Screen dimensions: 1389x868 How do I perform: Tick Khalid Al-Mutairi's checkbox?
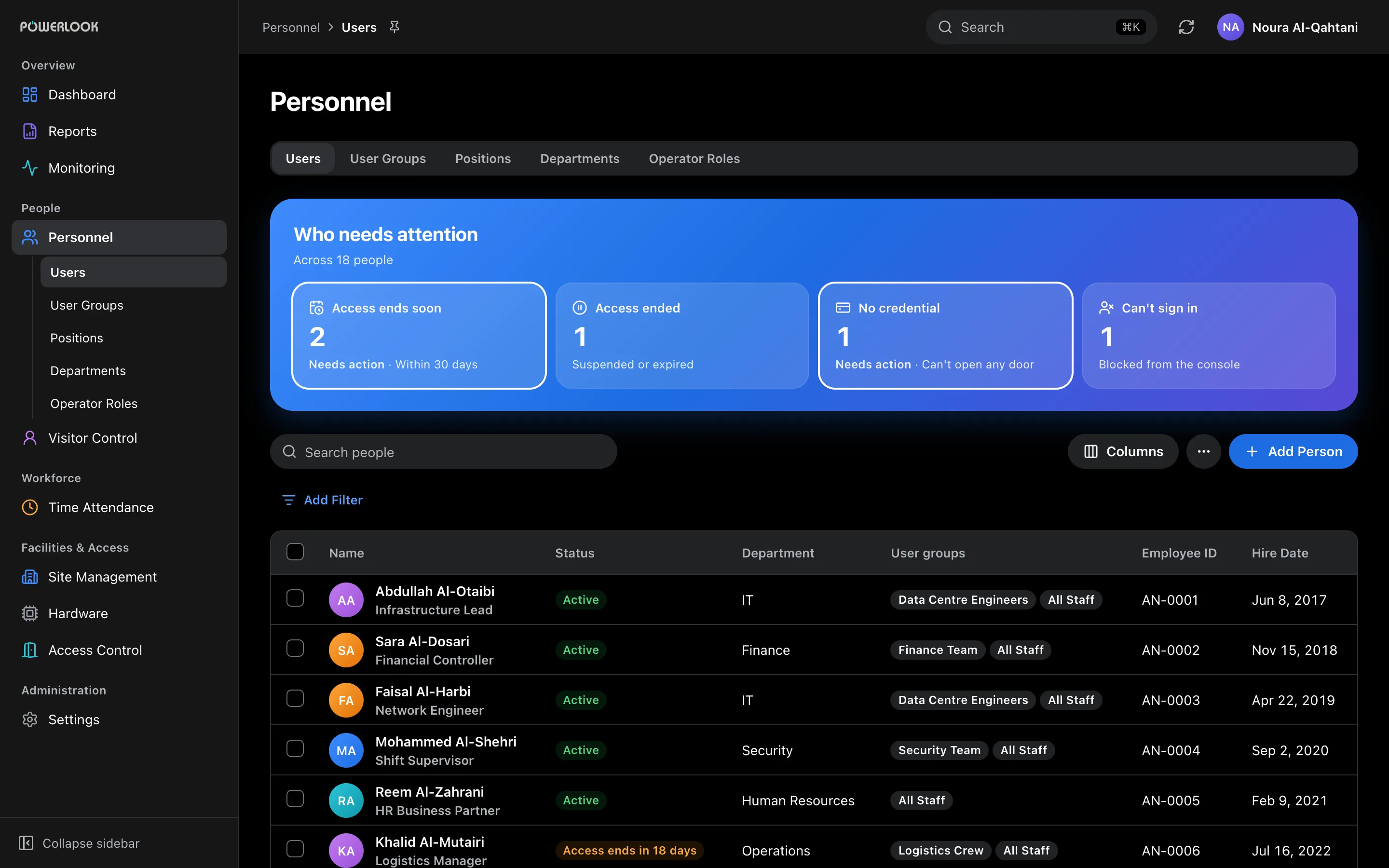tap(295, 849)
